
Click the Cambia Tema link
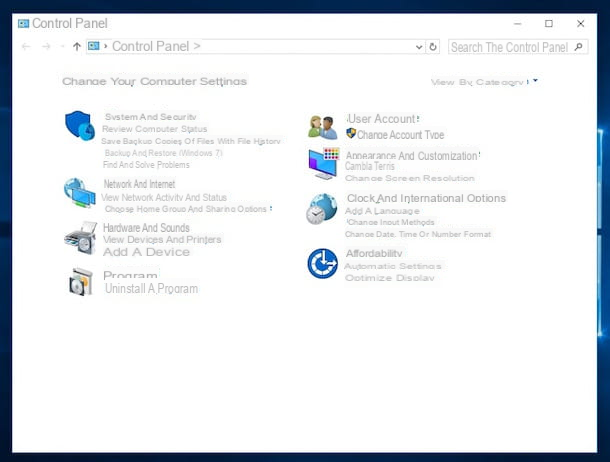(370, 166)
